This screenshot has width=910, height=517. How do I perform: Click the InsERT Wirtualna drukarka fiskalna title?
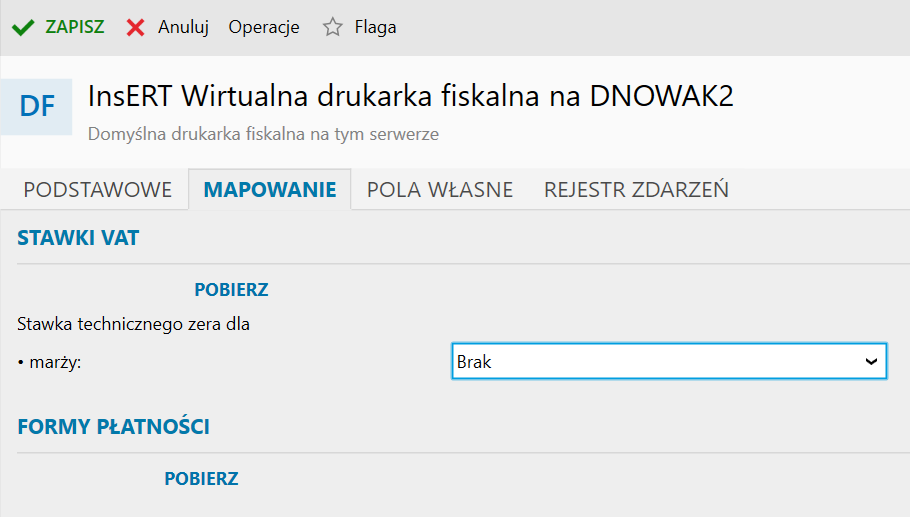(x=411, y=96)
